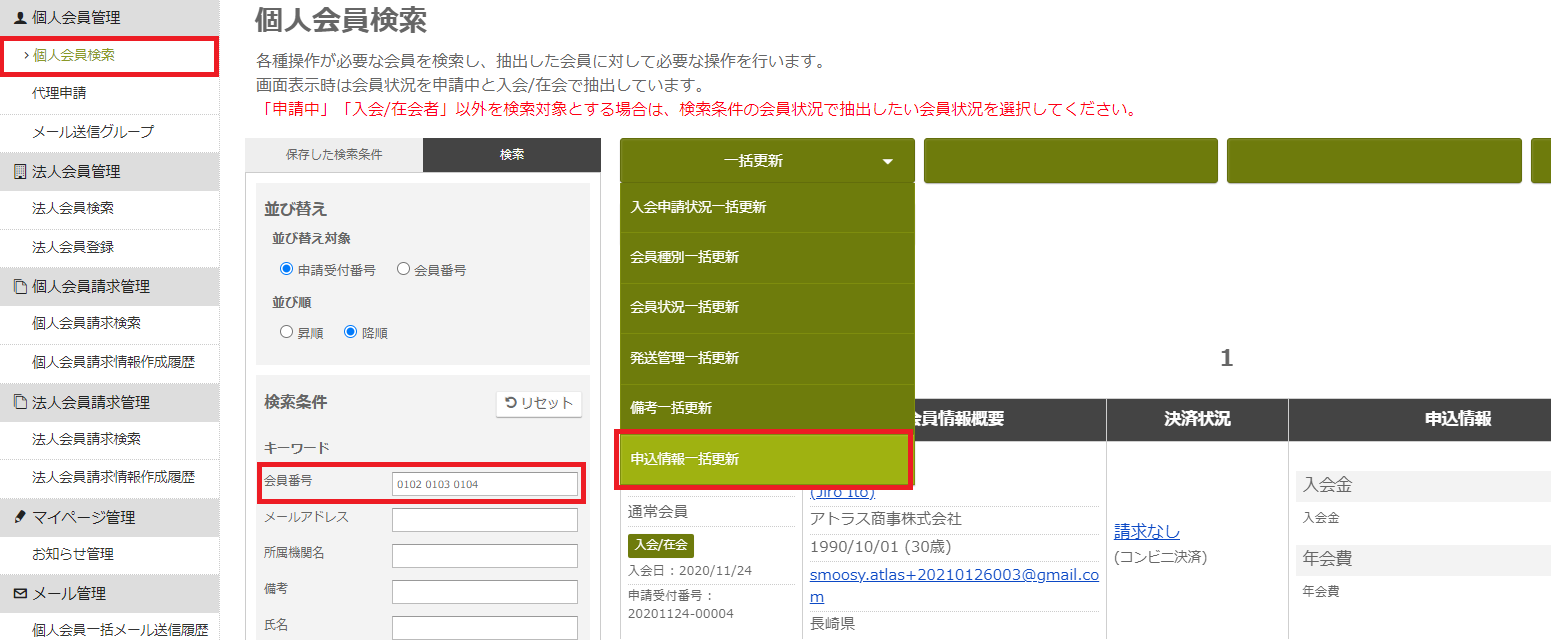
Task: Switch to 保存した検索条件 tab
Action: tap(334, 155)
